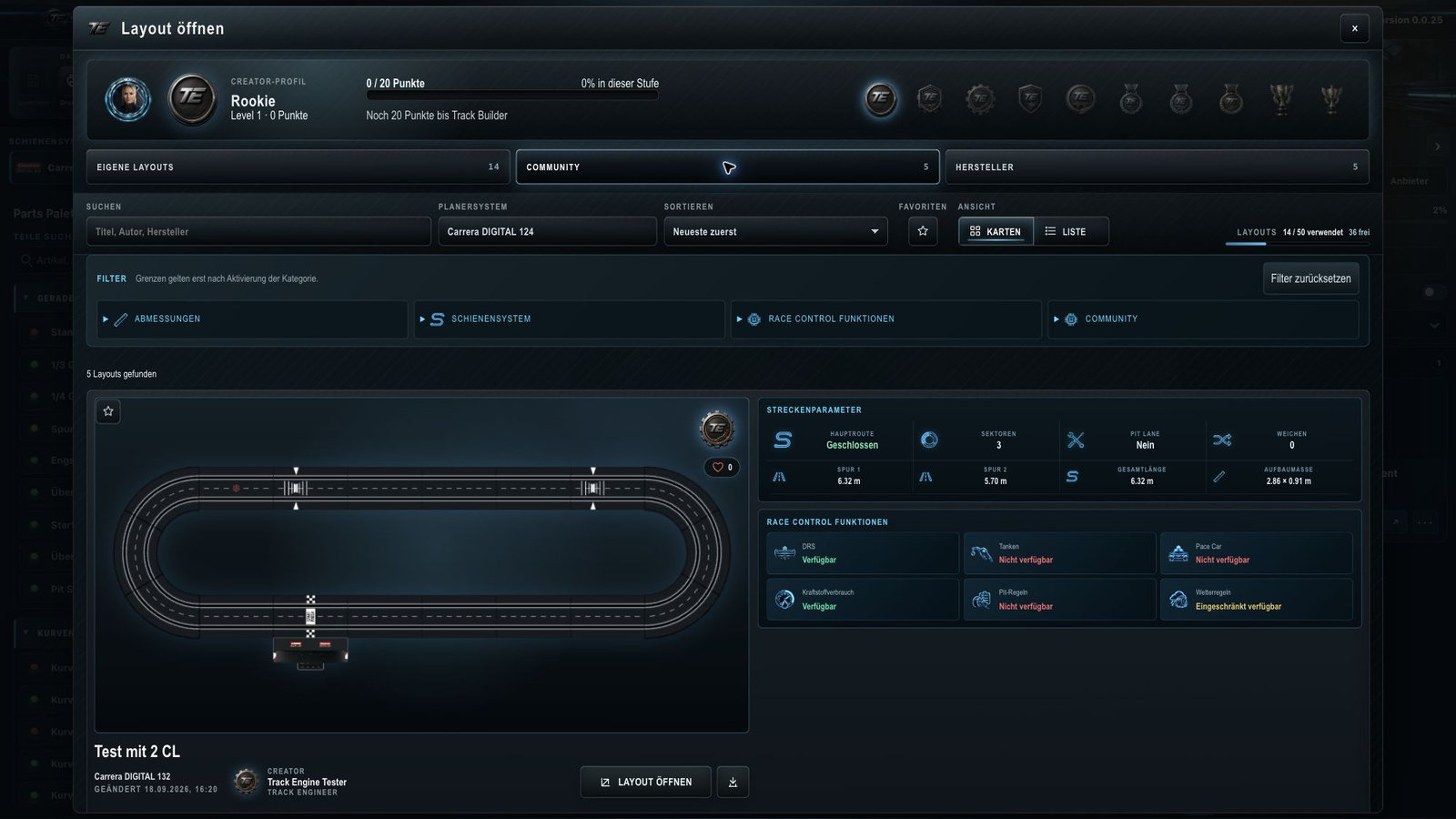Click the Pace Car function icon

pos(1178,553)
